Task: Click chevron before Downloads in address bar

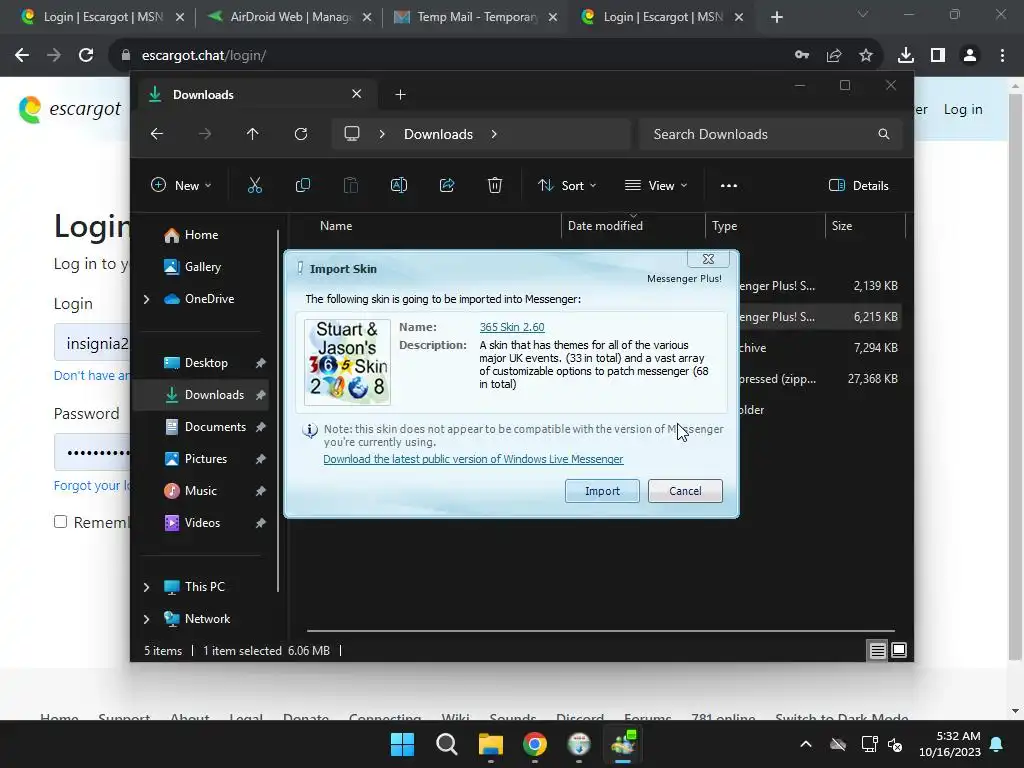Action: pos(382,134)
